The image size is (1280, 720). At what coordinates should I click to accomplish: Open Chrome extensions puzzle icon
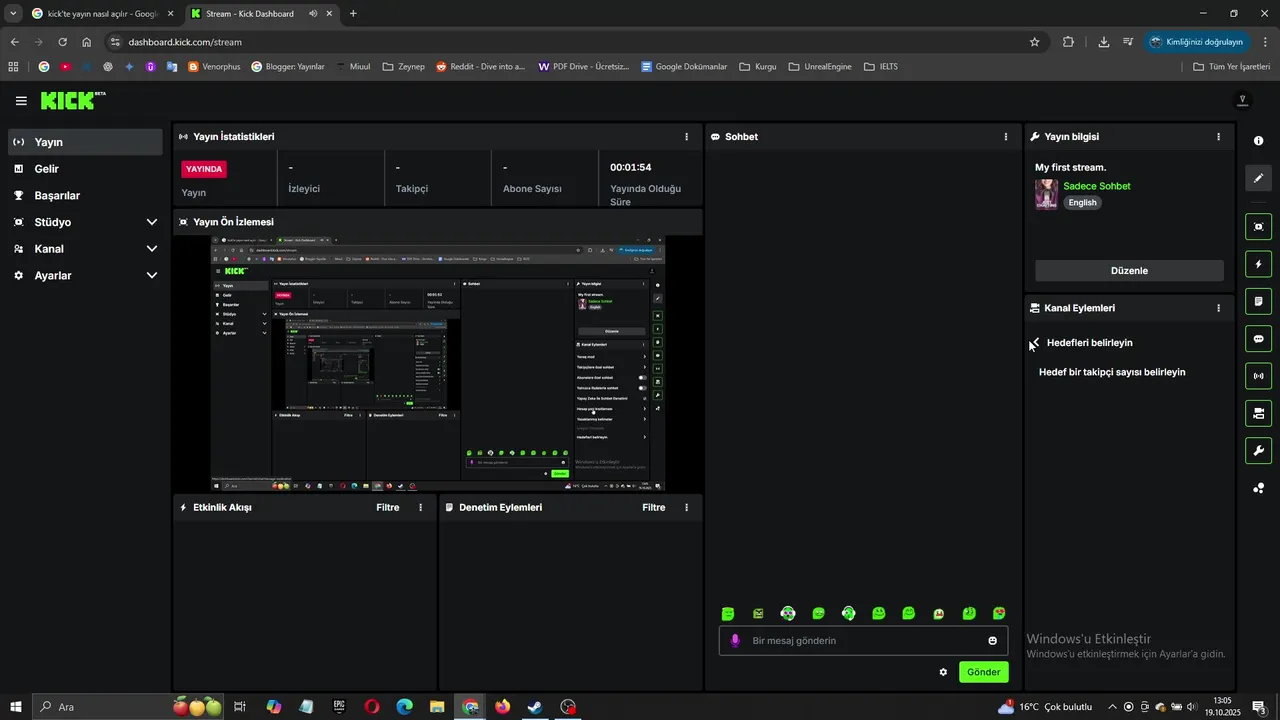tap(1068, 42)
